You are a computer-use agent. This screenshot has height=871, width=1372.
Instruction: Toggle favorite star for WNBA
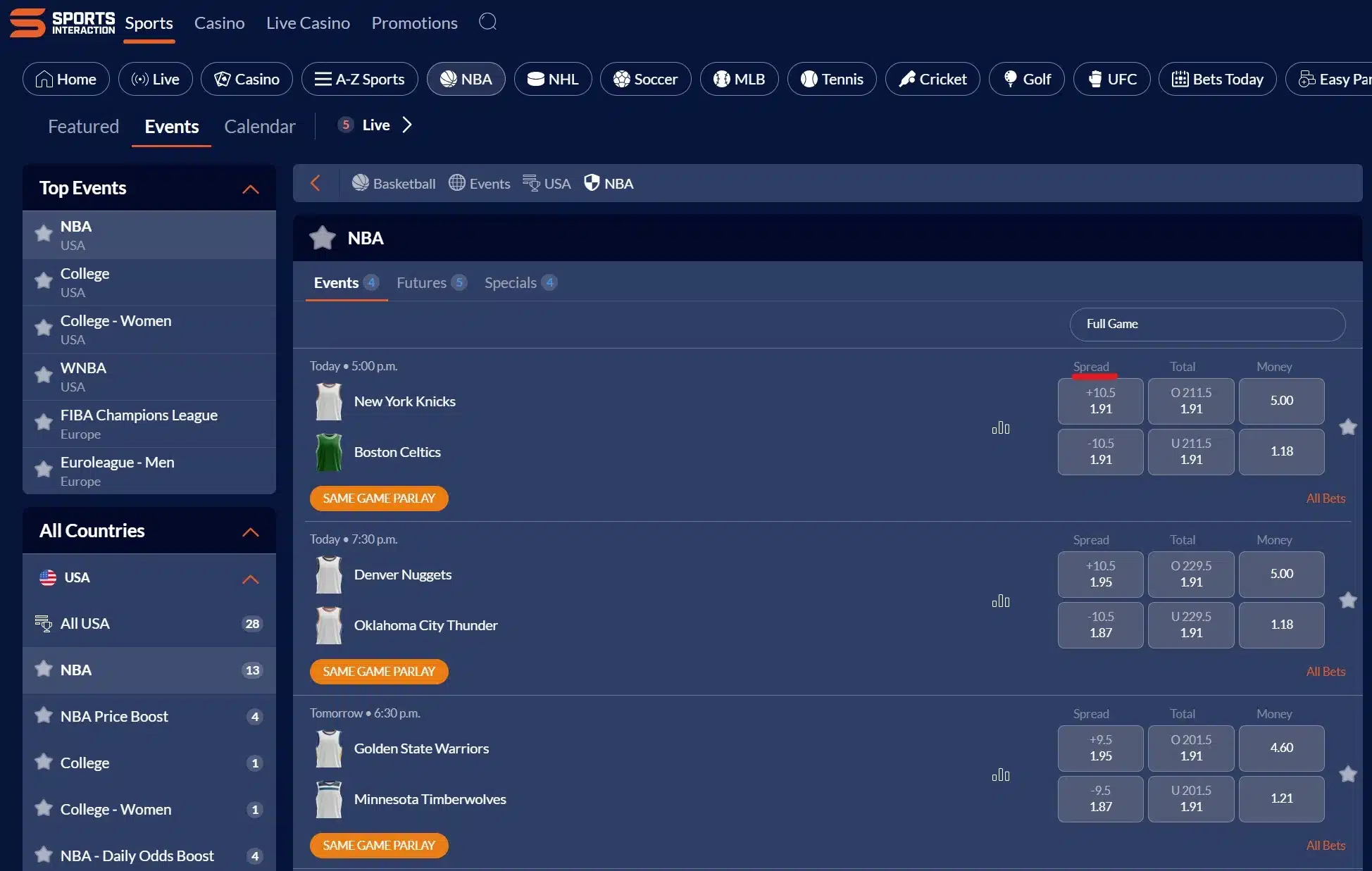[x=44, y=375]
